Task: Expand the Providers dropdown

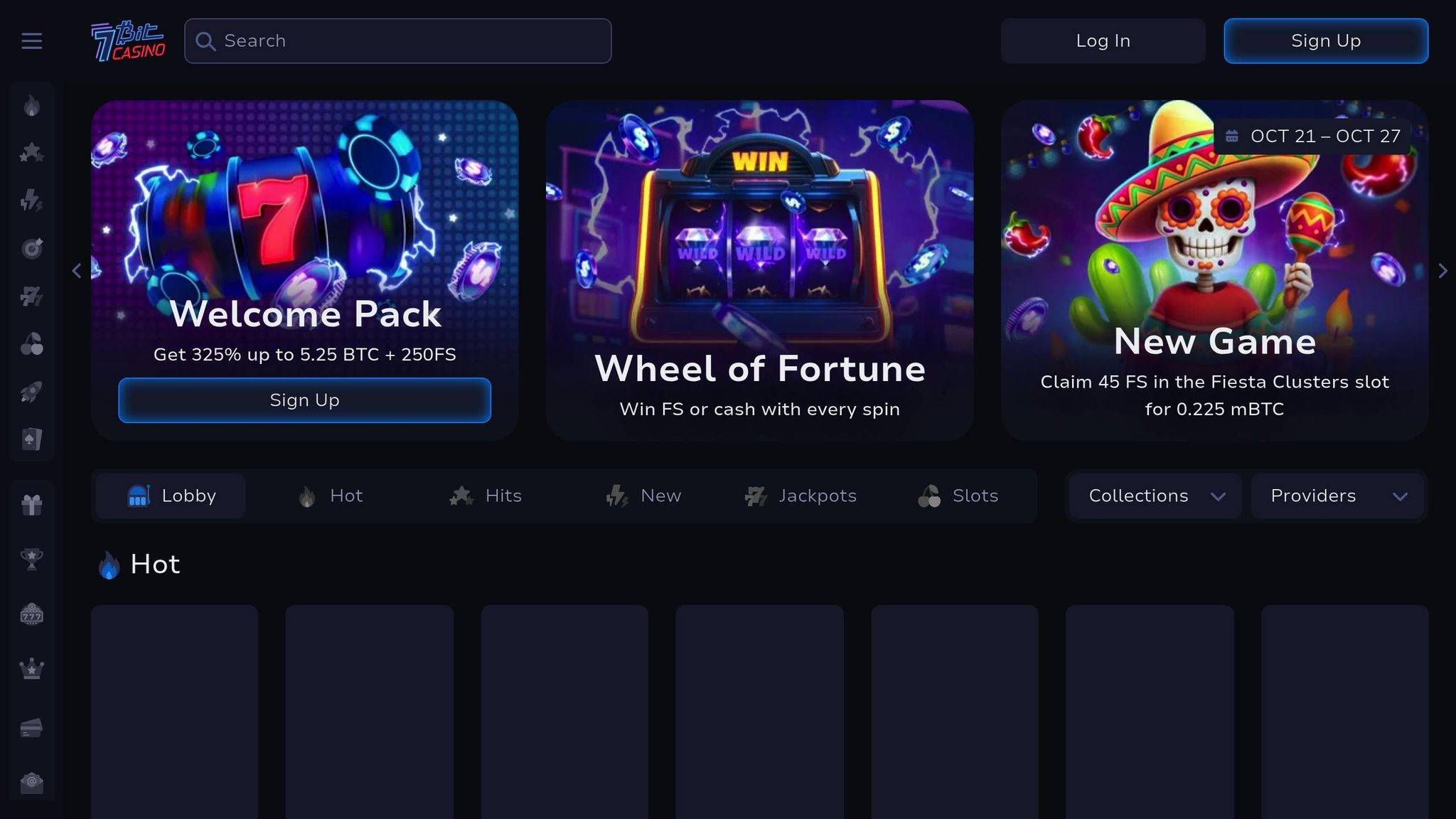Action: 1337,496
